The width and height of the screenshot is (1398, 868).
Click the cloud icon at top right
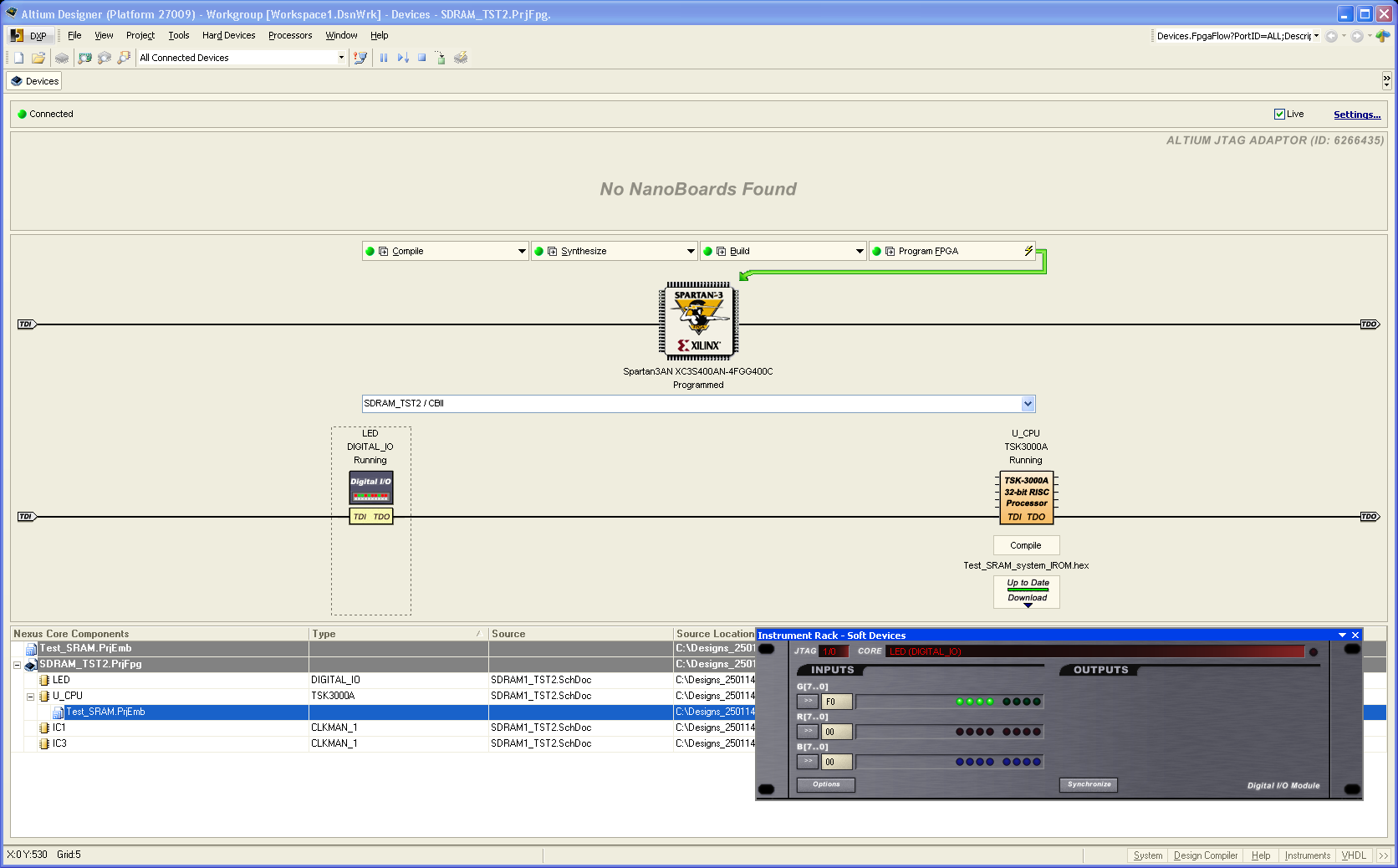pos(1383,36)
